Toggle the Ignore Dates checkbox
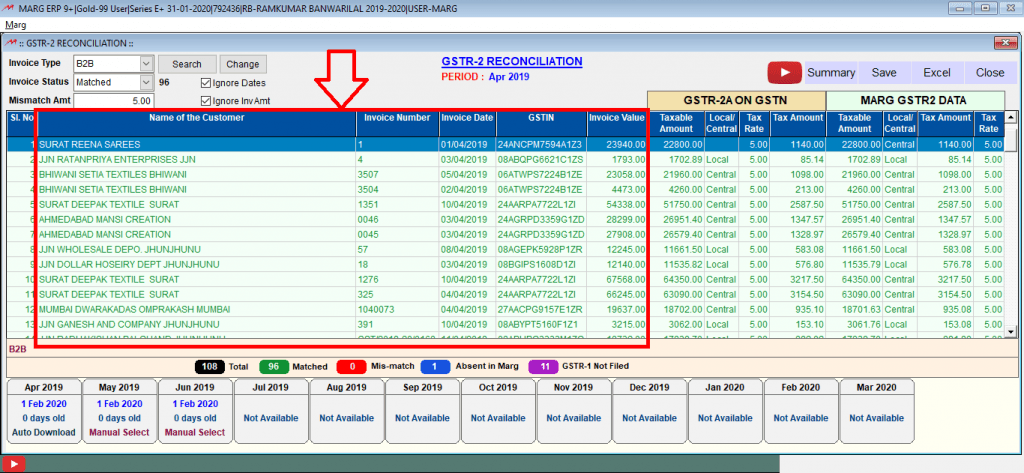This screenshot has height=473, width=1024. pos(206,83)
